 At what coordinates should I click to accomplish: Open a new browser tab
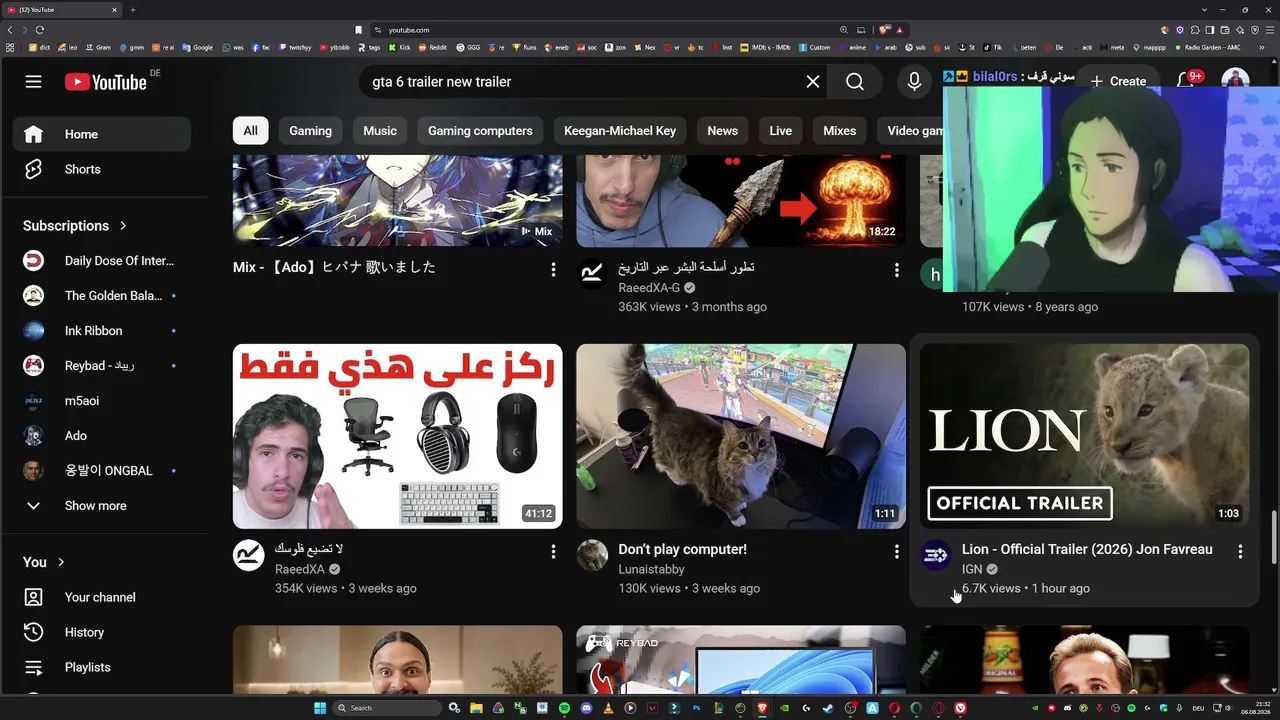(132, 10)
